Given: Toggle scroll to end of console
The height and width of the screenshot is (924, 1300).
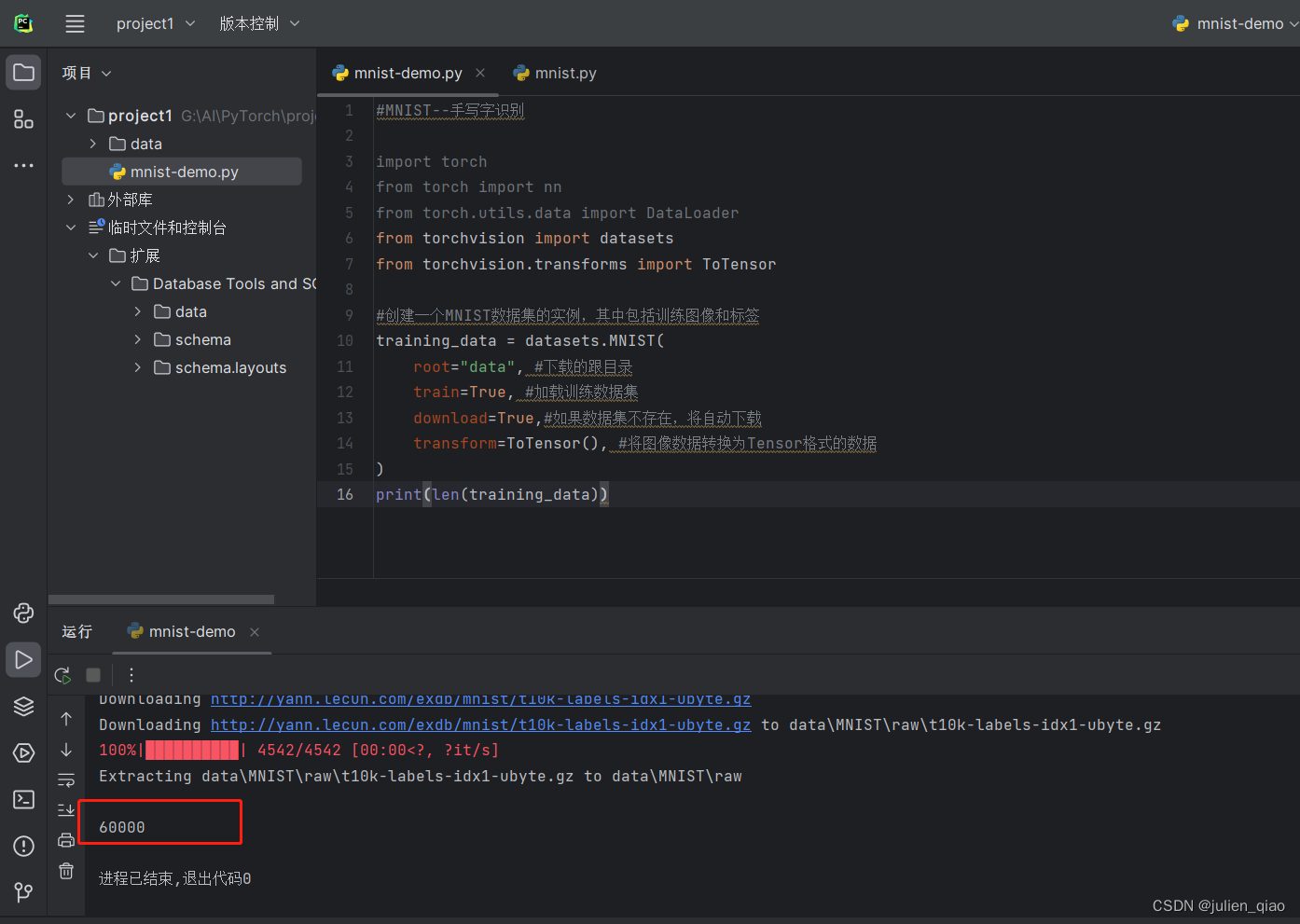Looking at the screenshot, I should pos(66,809).
